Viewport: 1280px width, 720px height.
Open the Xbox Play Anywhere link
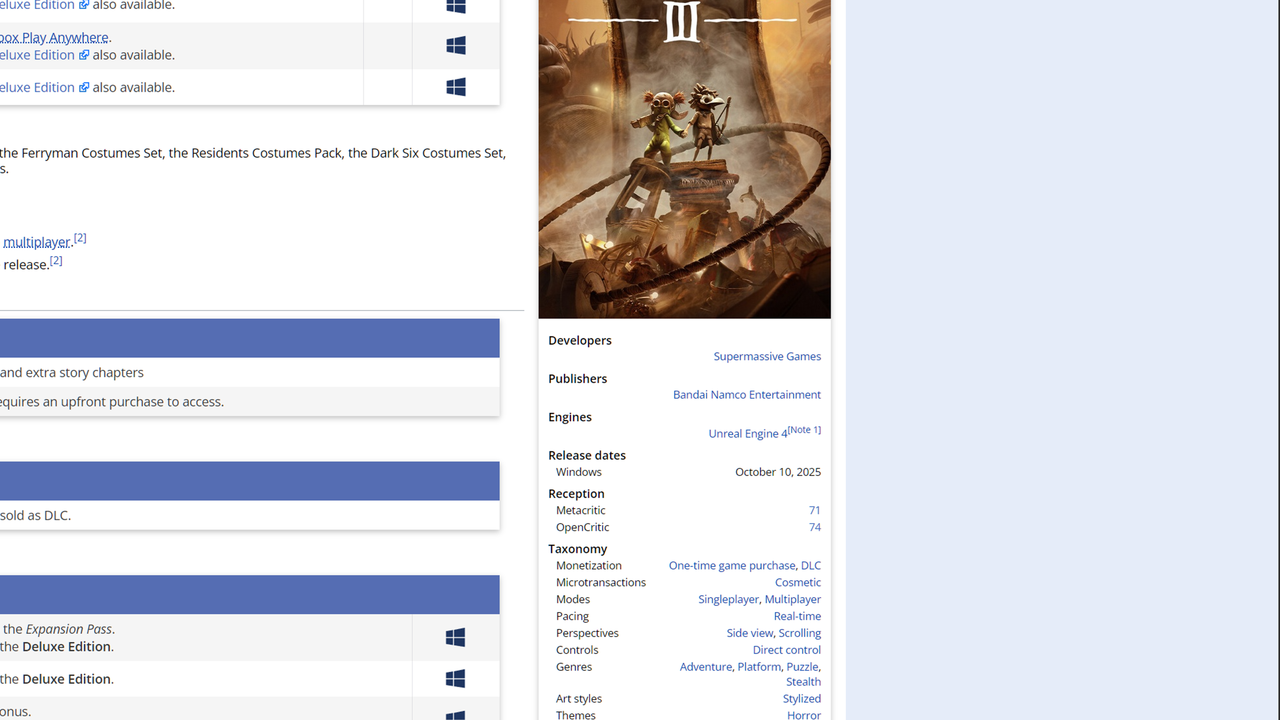click(x=54, y=38)
